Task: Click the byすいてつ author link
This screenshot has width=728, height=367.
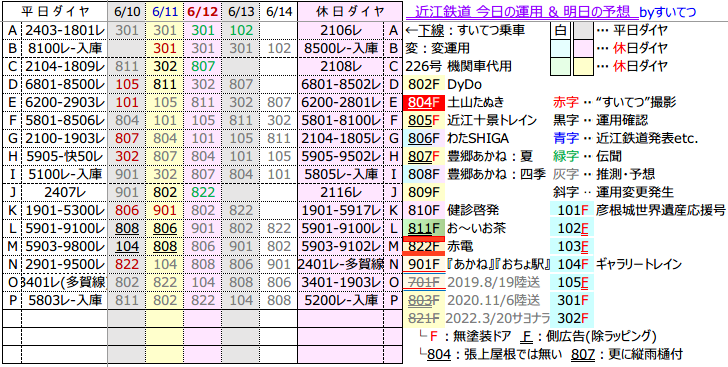Action: 668,12
